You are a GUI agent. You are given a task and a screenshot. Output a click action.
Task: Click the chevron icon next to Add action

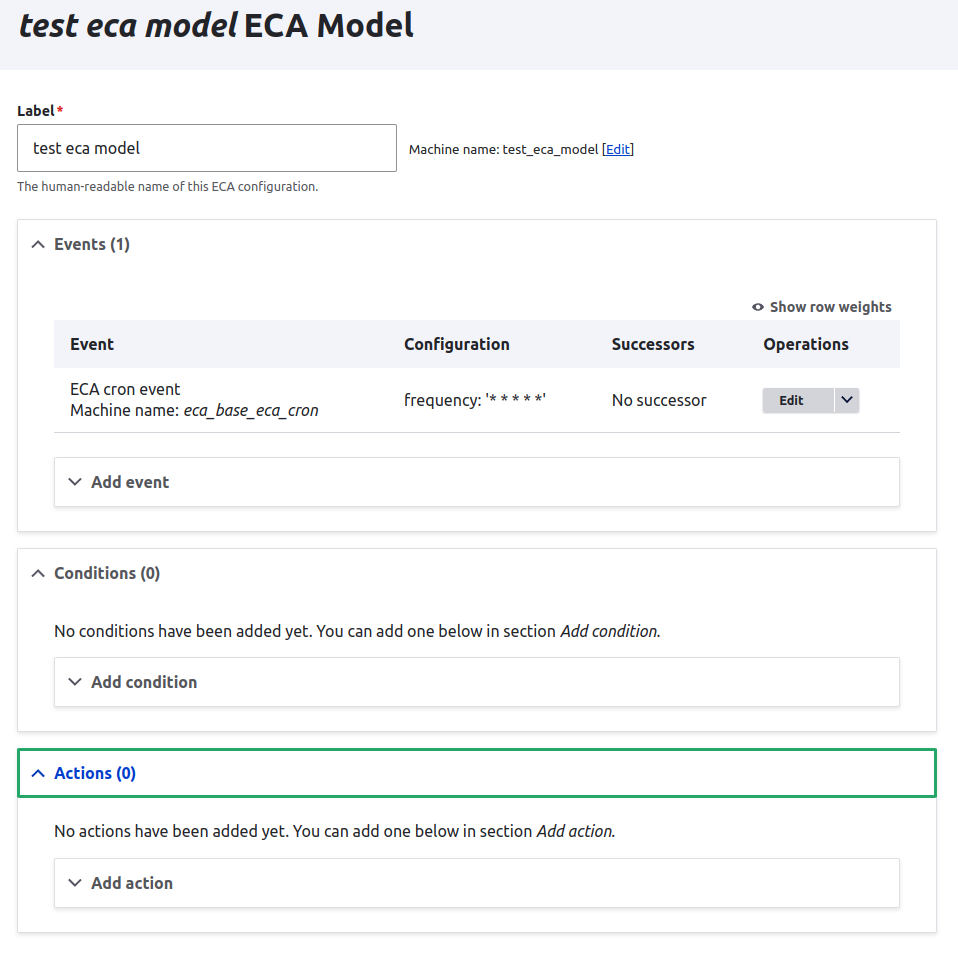(74, 883)
